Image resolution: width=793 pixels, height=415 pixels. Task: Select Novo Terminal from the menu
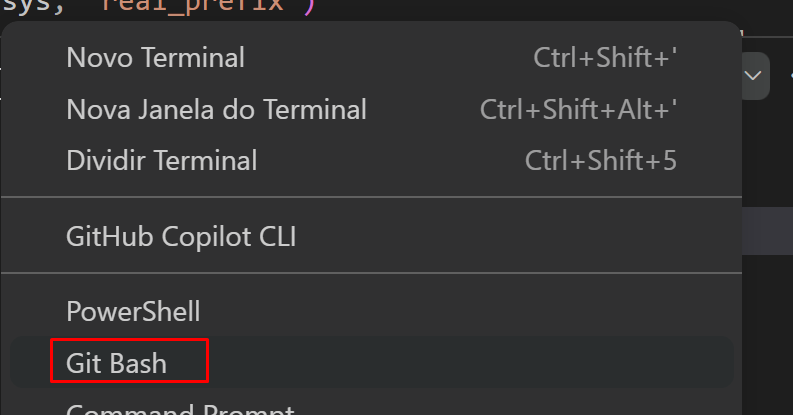point(155,57)
